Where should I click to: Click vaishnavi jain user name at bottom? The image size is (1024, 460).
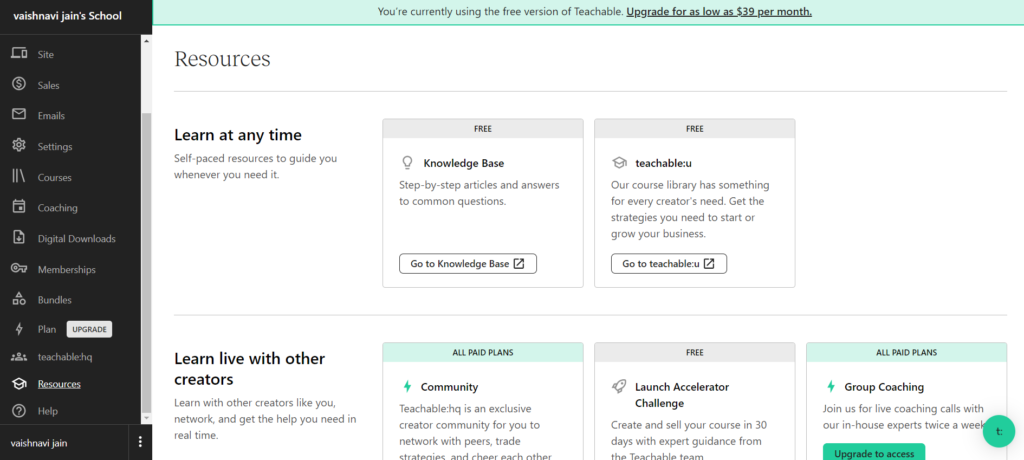tap(39, 443)
